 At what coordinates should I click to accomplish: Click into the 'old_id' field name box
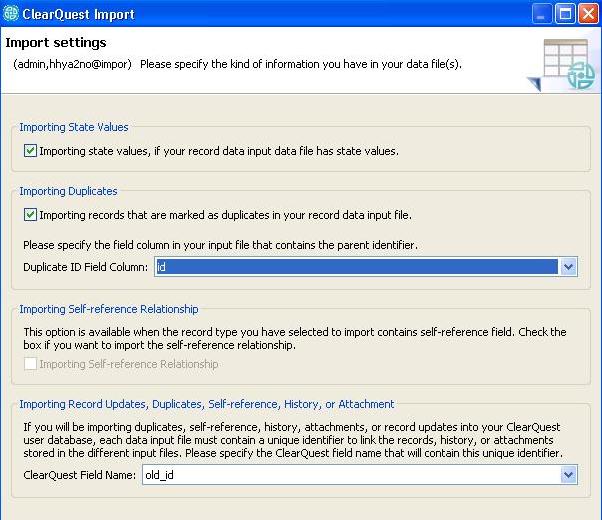tap(350, 475)
